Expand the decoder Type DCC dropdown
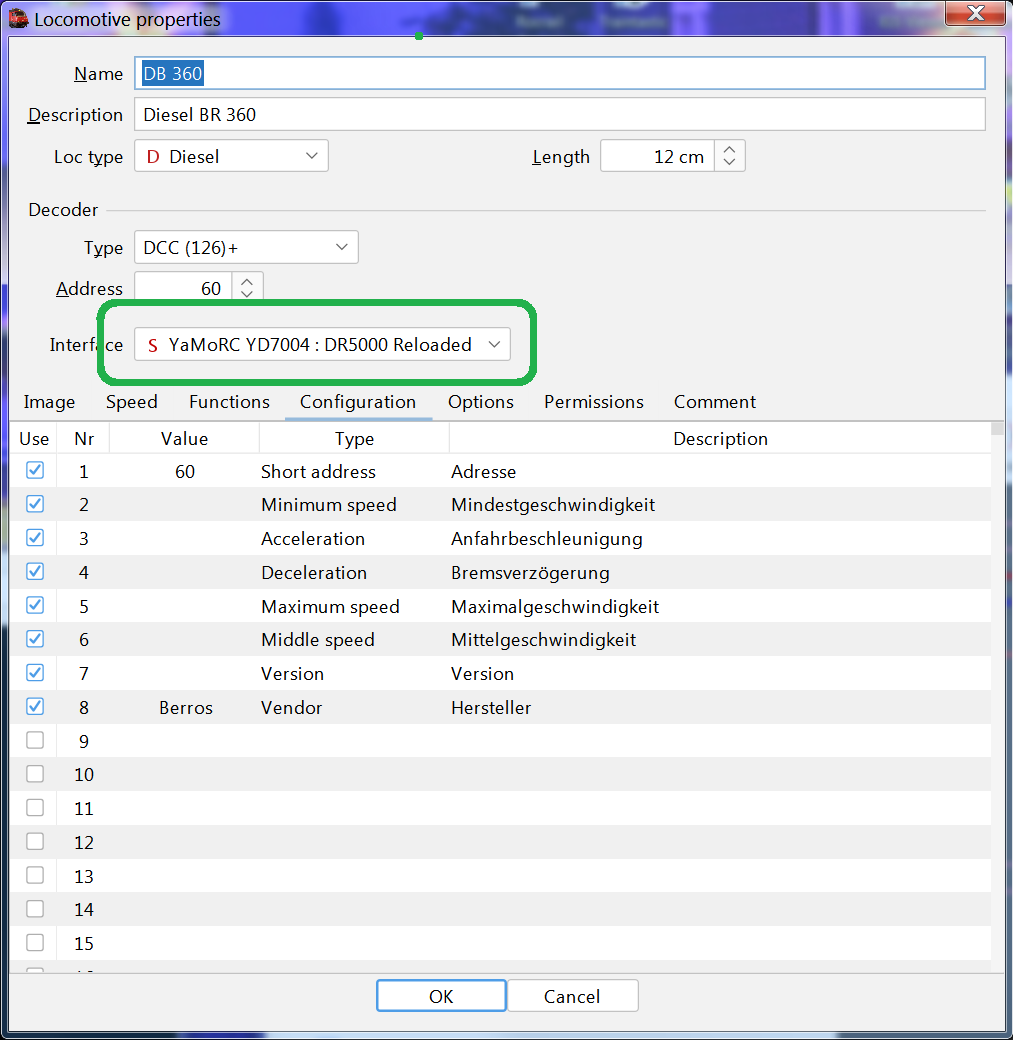This screenshot has width=1013, height=1040. pos(246,247)
